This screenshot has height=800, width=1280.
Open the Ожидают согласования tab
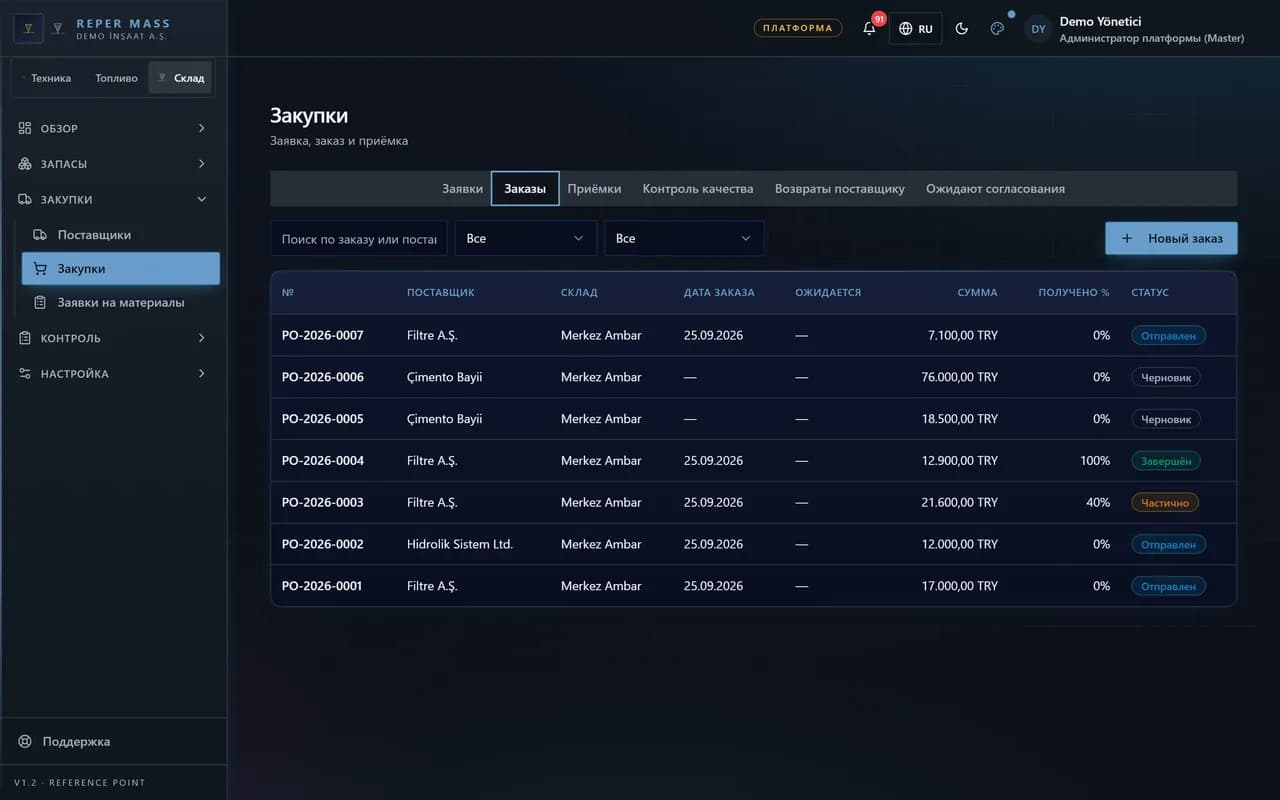point(995,189)
